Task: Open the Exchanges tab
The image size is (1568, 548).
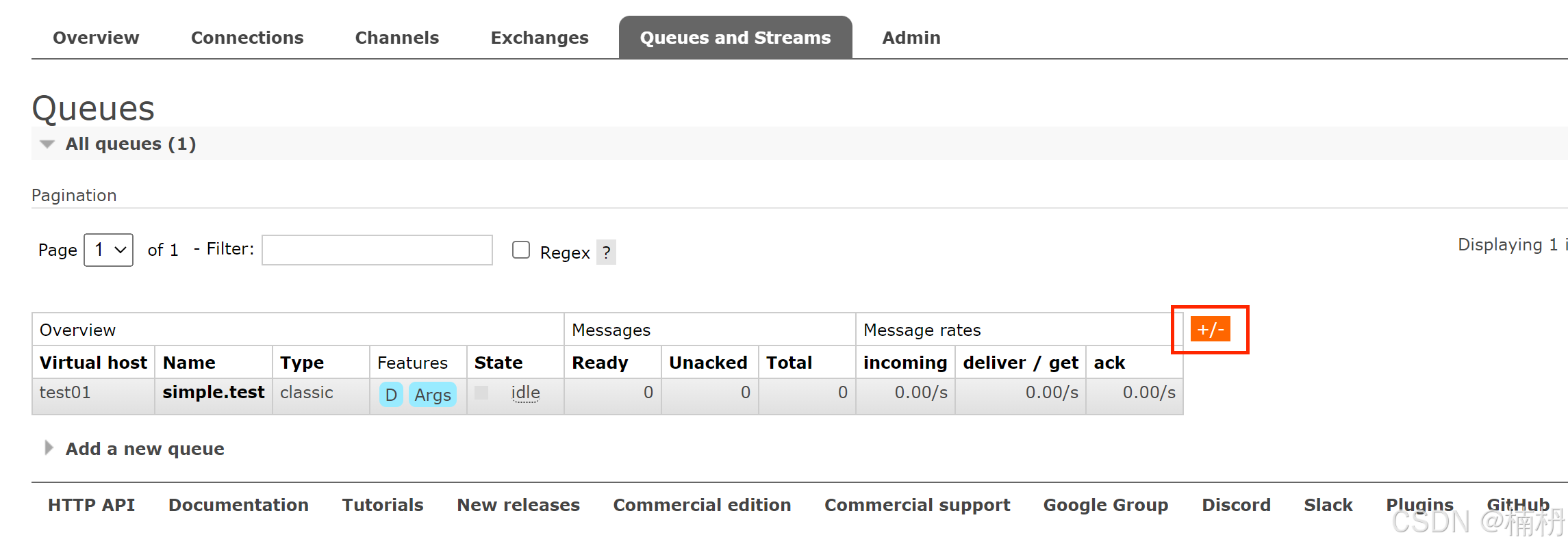Action: coord(540,38)
